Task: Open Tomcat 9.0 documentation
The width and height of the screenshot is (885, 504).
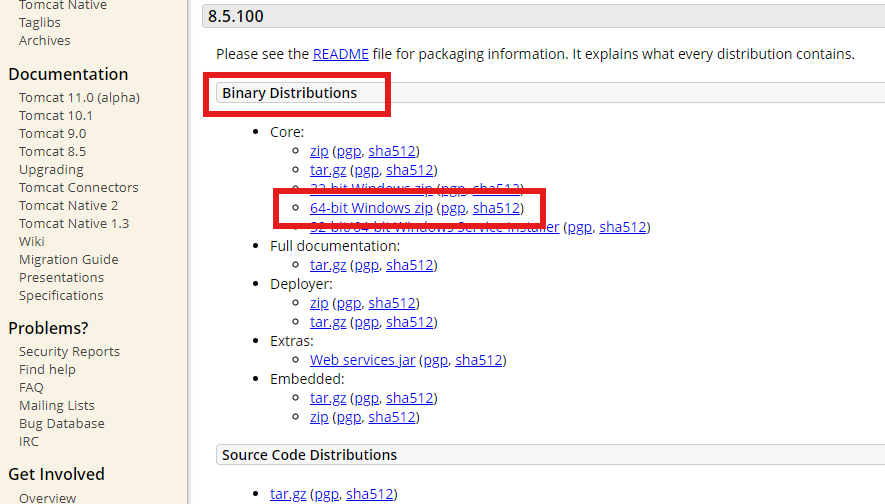Action: [52, 134]
